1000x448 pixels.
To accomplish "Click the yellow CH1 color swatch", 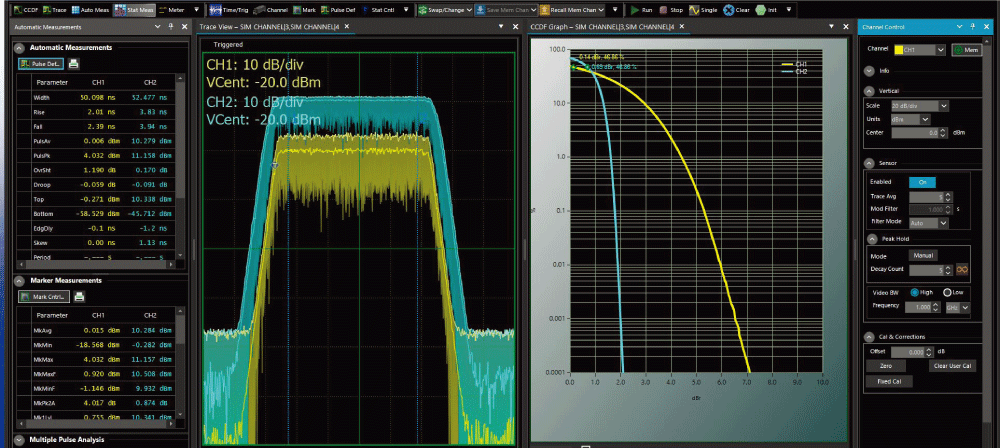I will pos(898,49).
